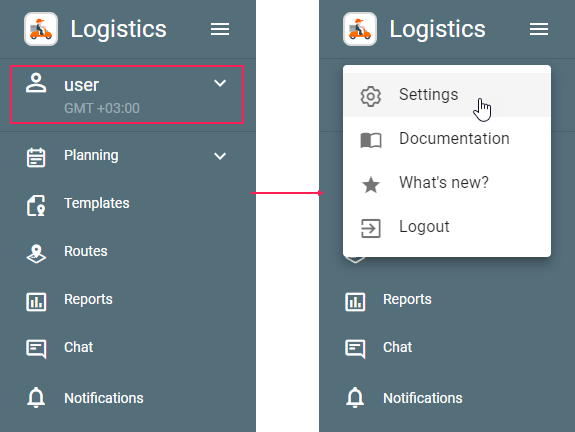575x432 pixels.
Task: Click the Chat bubble icon in right panel
Action: pos(355,349)
